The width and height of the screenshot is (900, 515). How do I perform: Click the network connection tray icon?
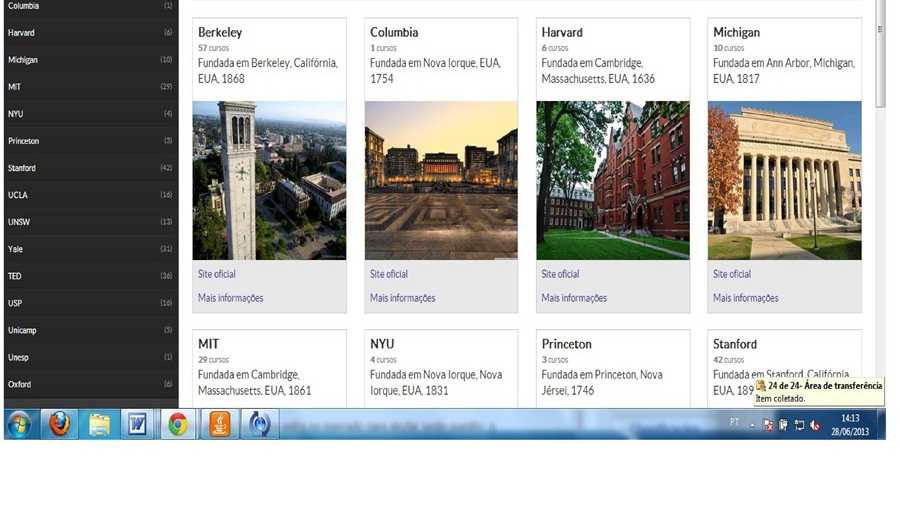799,425
